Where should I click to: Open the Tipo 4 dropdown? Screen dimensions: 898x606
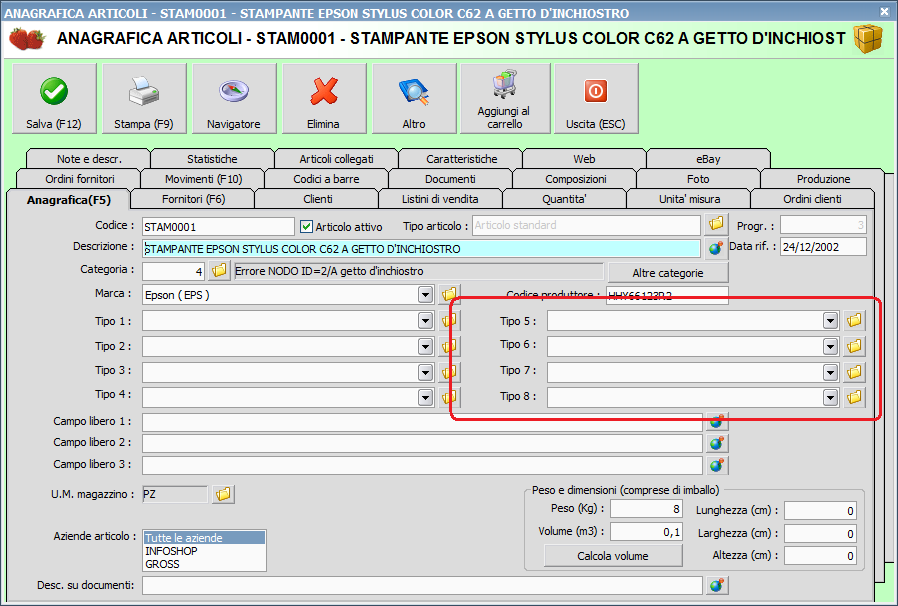pos(425,397)
